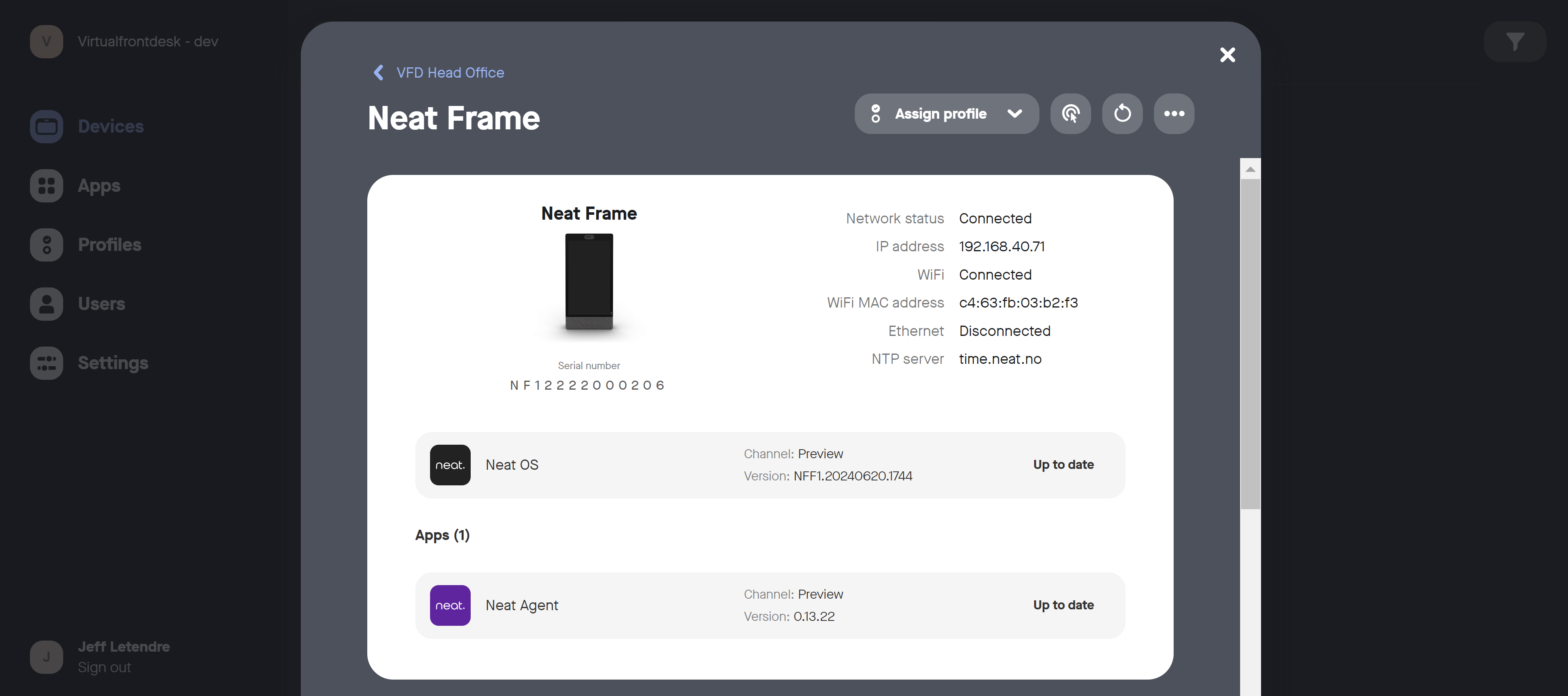
Task: Click the Ethernet Disconnected status
Action: pos(1005,331)
